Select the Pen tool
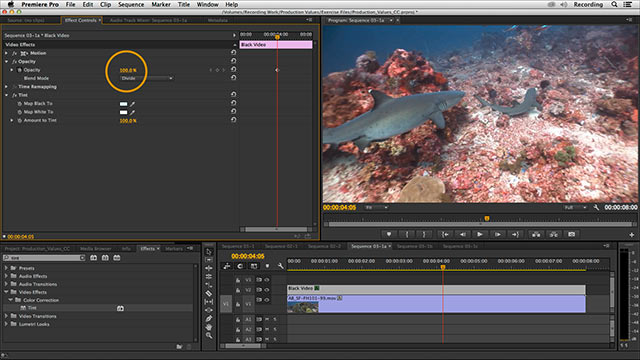The width and height of the screenshot is (640, 360). pos(209,318)
